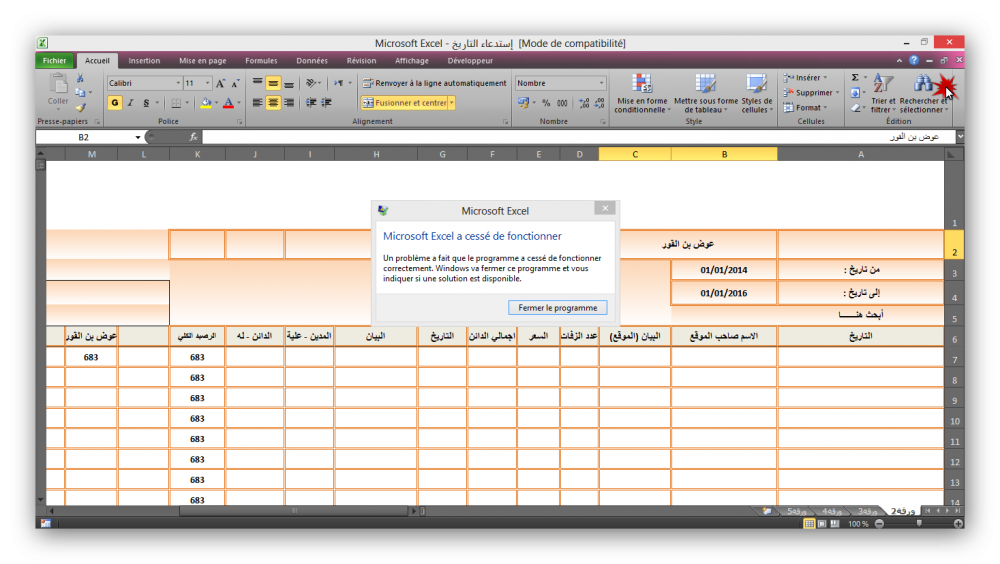Click the Clear eraser icon
Viewport: 1000px width, 564px height.
tap(855, 108)
